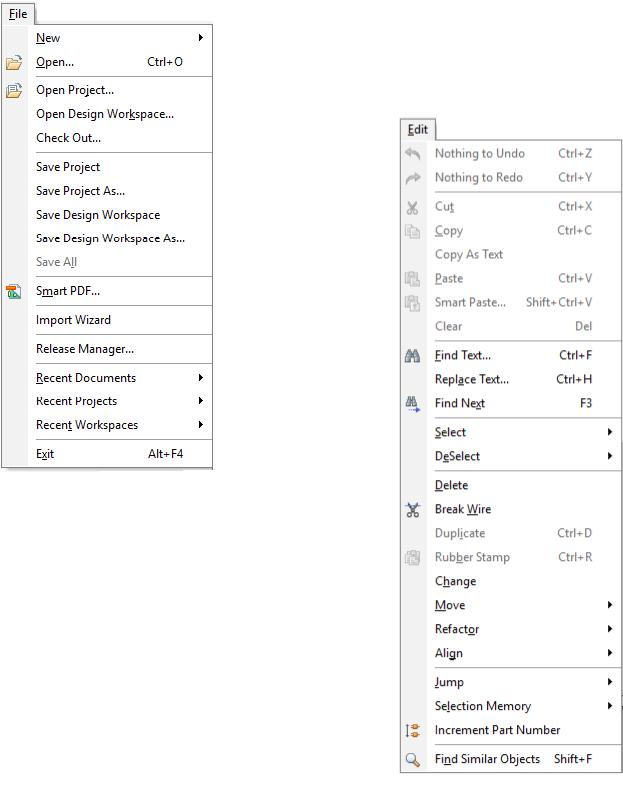The image size is (623, 812).
Task: Select Check Out entry
Action: tap(68, 138)
